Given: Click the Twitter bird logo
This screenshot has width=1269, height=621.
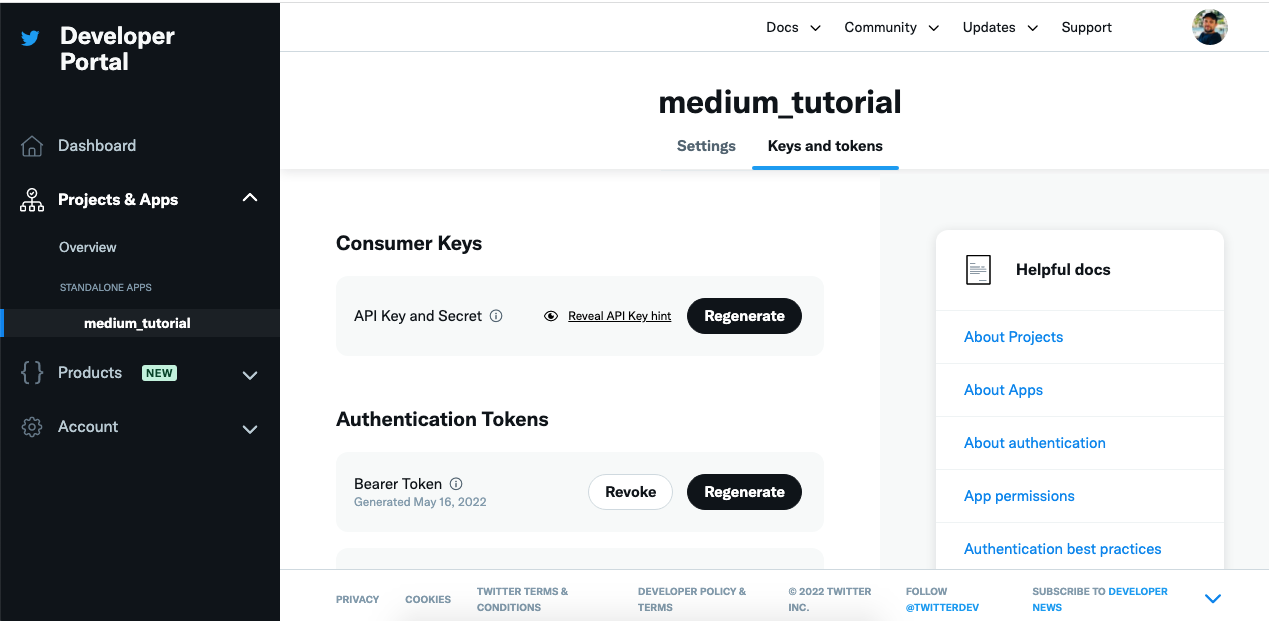Looking at the screenshot, I should tap(31, 38).
